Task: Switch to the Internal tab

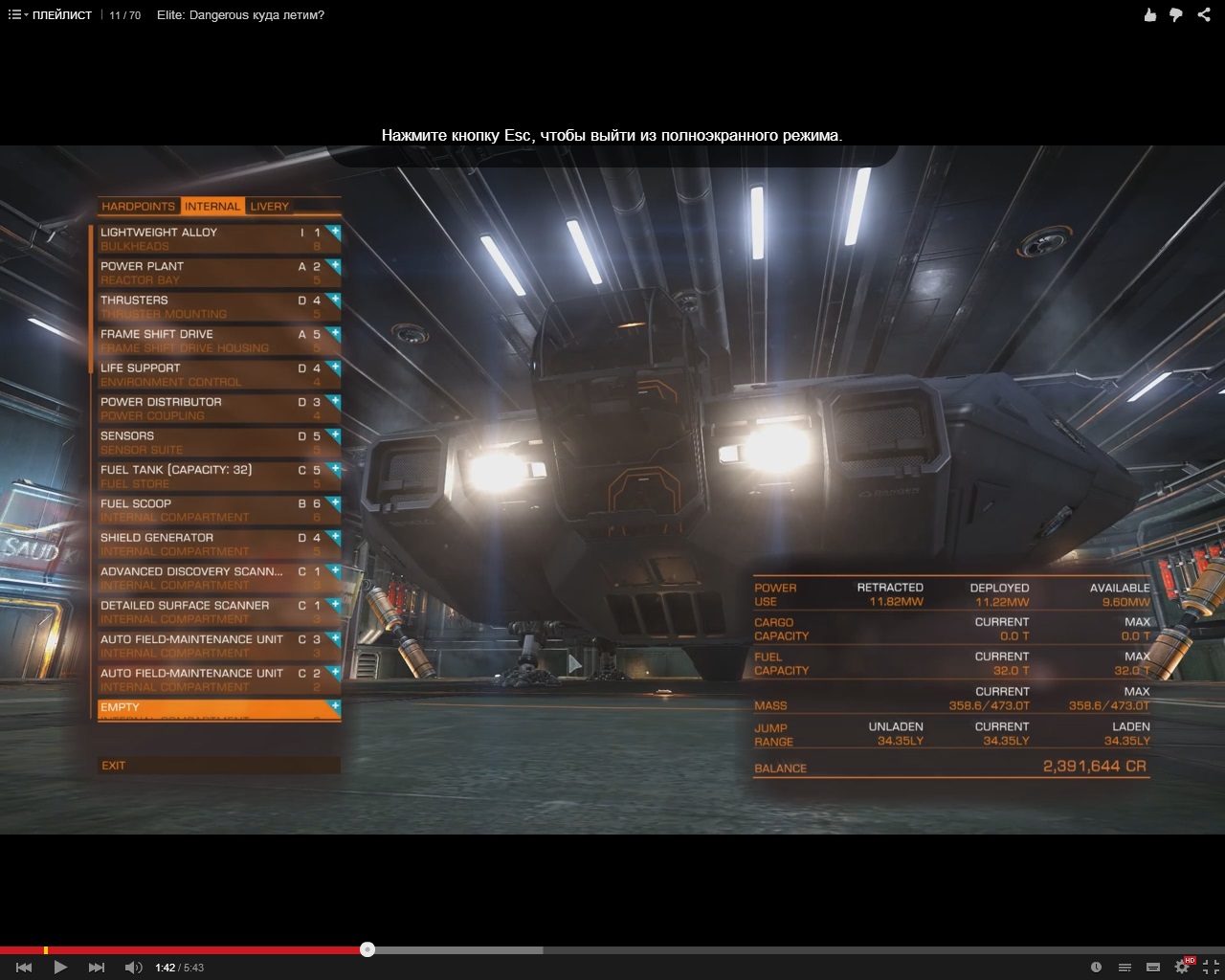Action: 212,206
